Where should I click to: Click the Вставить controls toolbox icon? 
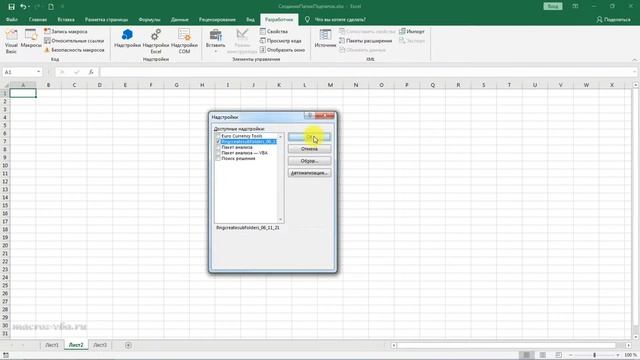216,36
